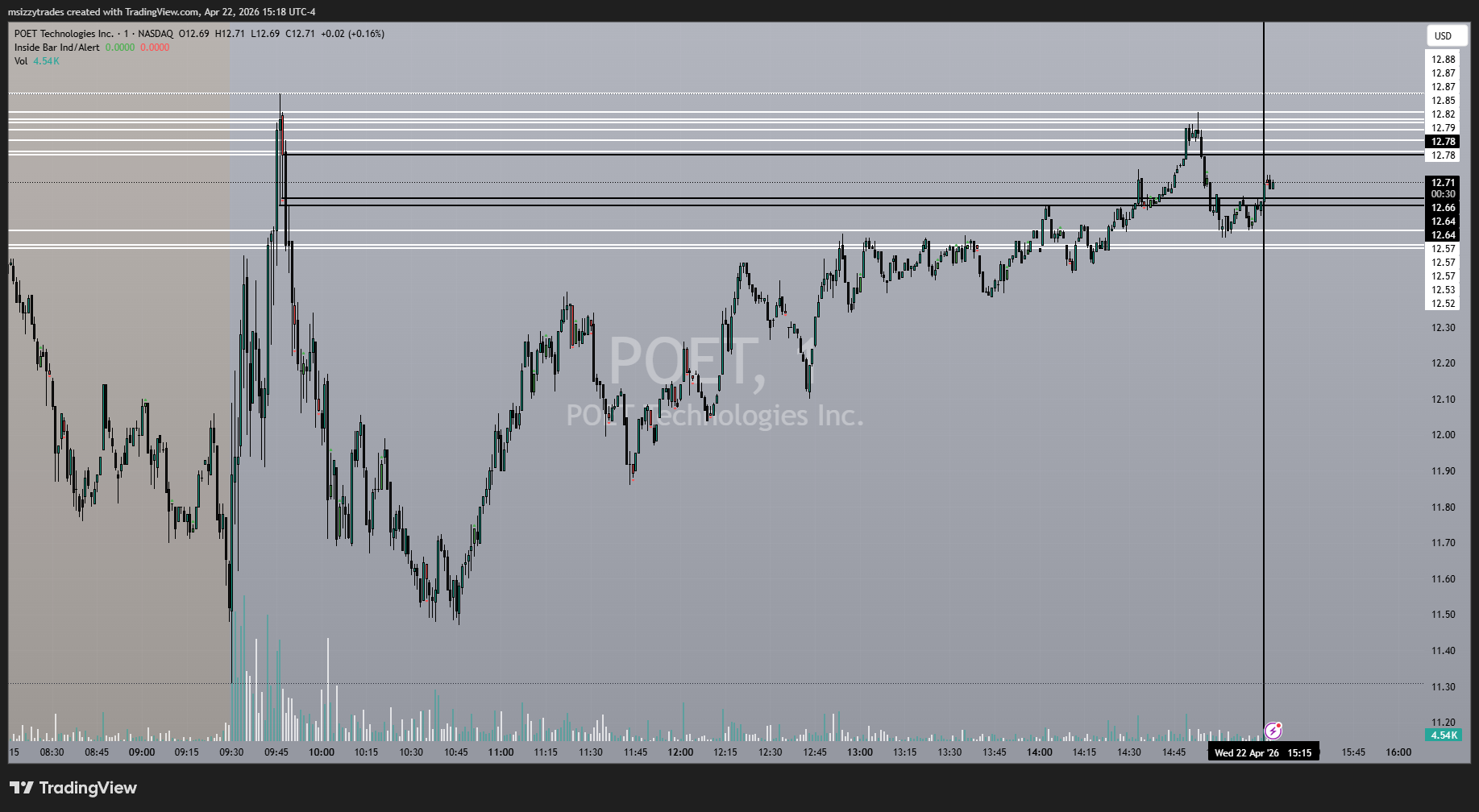This screenshot has height=812, width=1479.
Task: Click the 11.30 price scale value
Action: pos(1443,687)
